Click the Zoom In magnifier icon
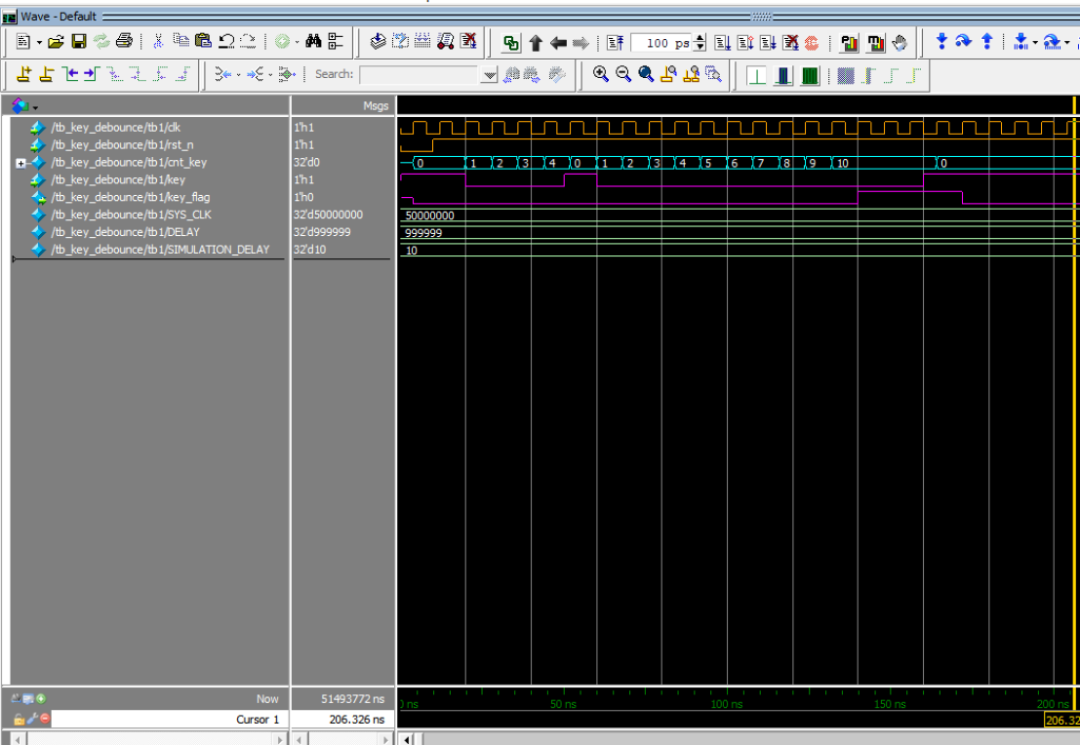 pos(601,74)
